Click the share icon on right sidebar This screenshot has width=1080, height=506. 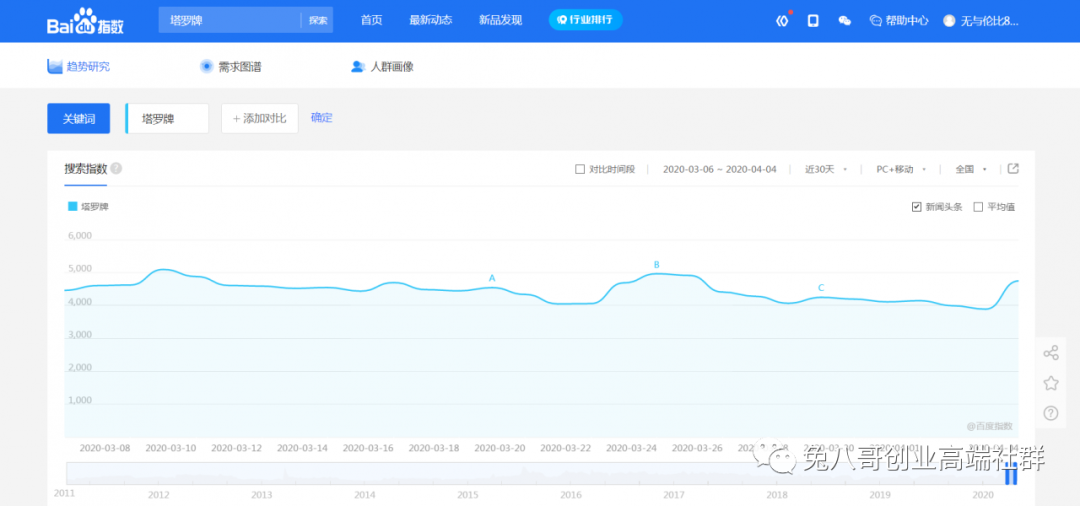click(1050, 353)
